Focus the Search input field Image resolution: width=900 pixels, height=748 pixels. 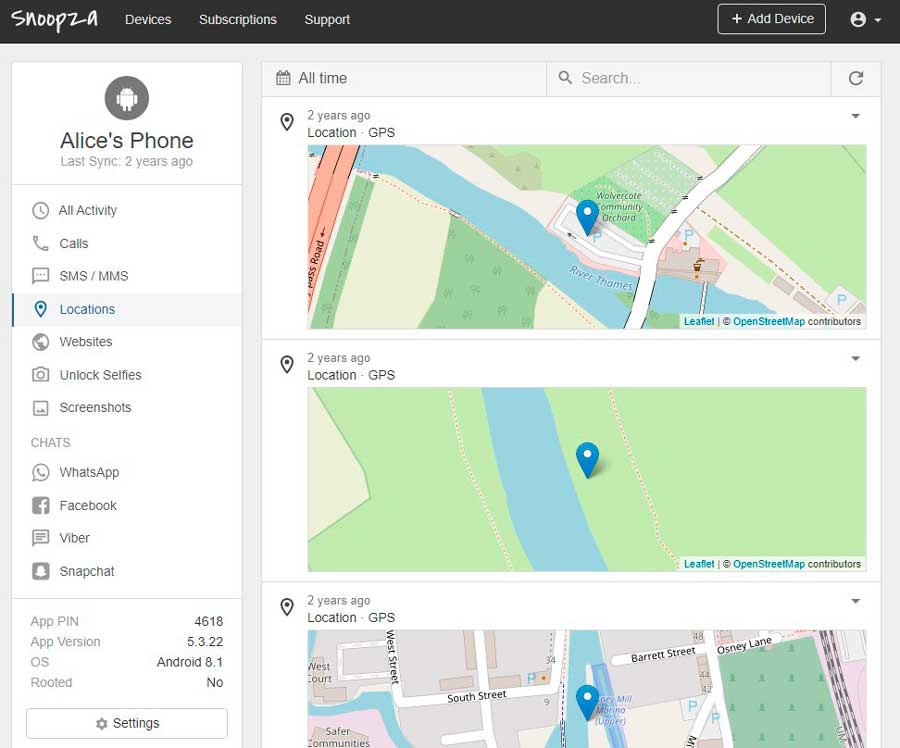click(689, 78)
